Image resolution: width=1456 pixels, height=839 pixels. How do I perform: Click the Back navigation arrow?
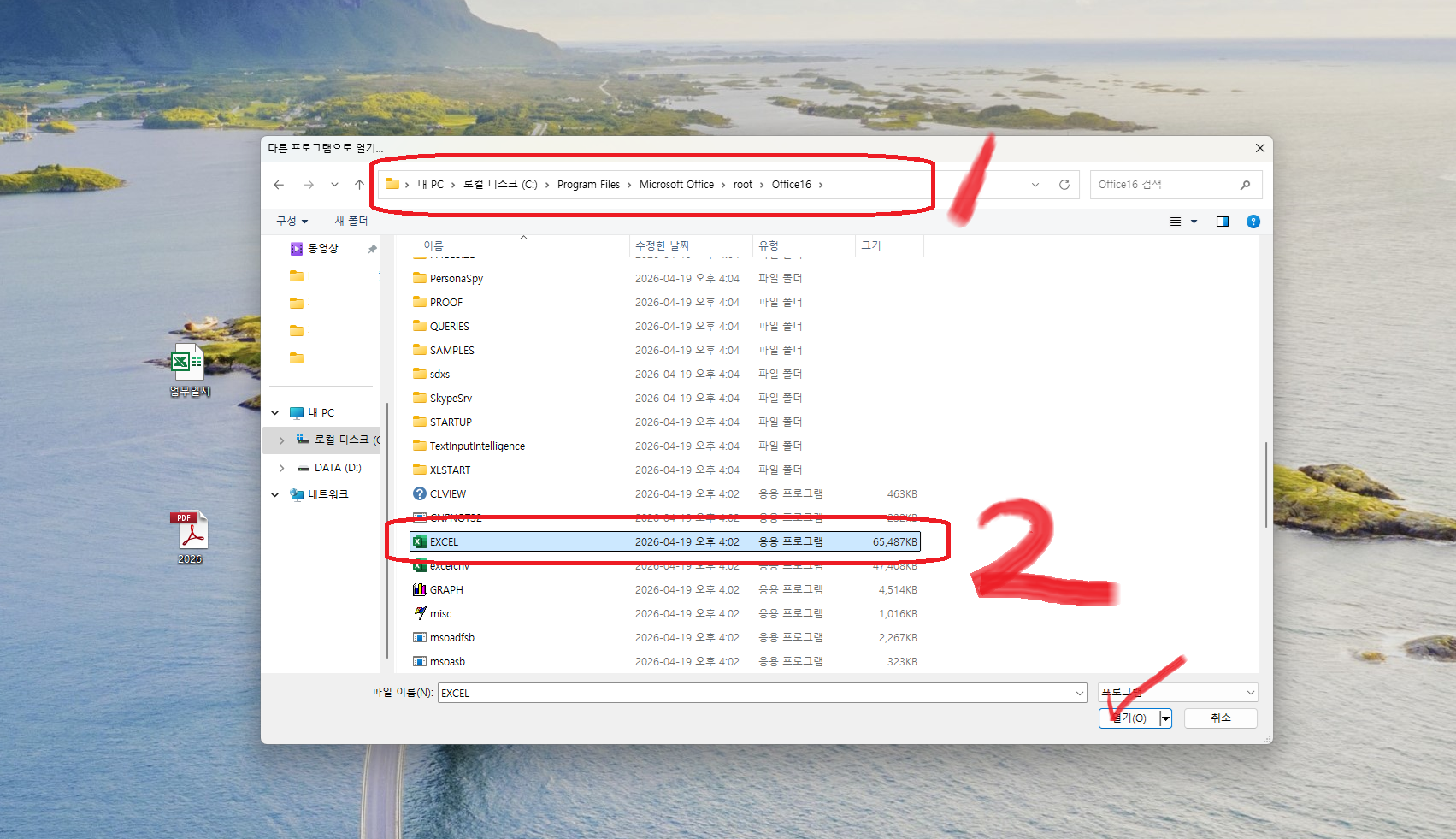(x=279, y=185)
